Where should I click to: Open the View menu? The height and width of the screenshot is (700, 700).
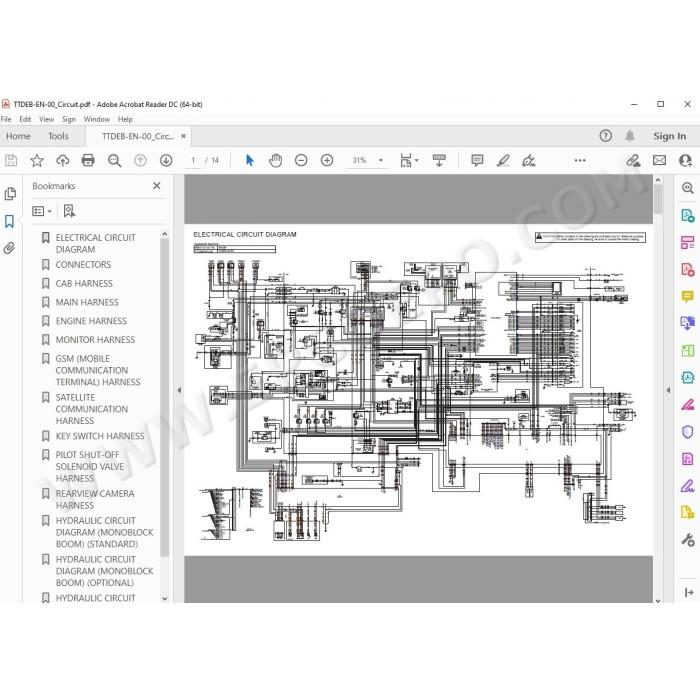pos(46,119)
